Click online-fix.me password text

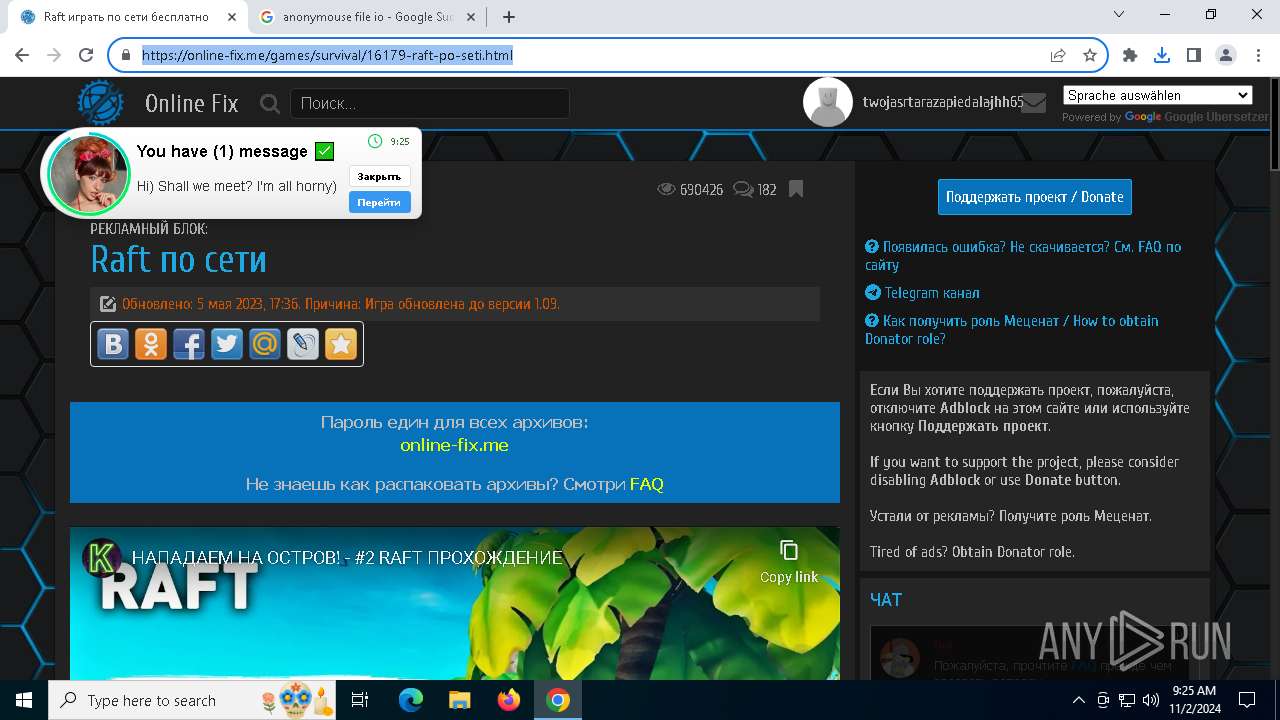pos(454,445)
